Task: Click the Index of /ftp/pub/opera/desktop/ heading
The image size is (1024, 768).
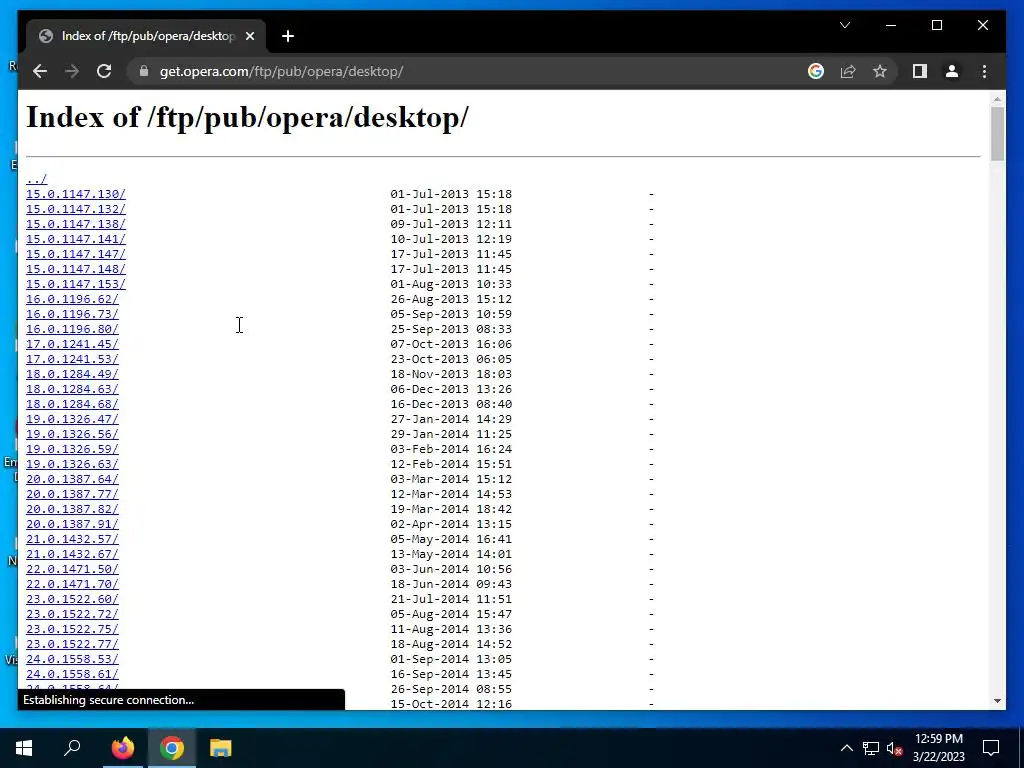Action: click(x=248, y=118)
